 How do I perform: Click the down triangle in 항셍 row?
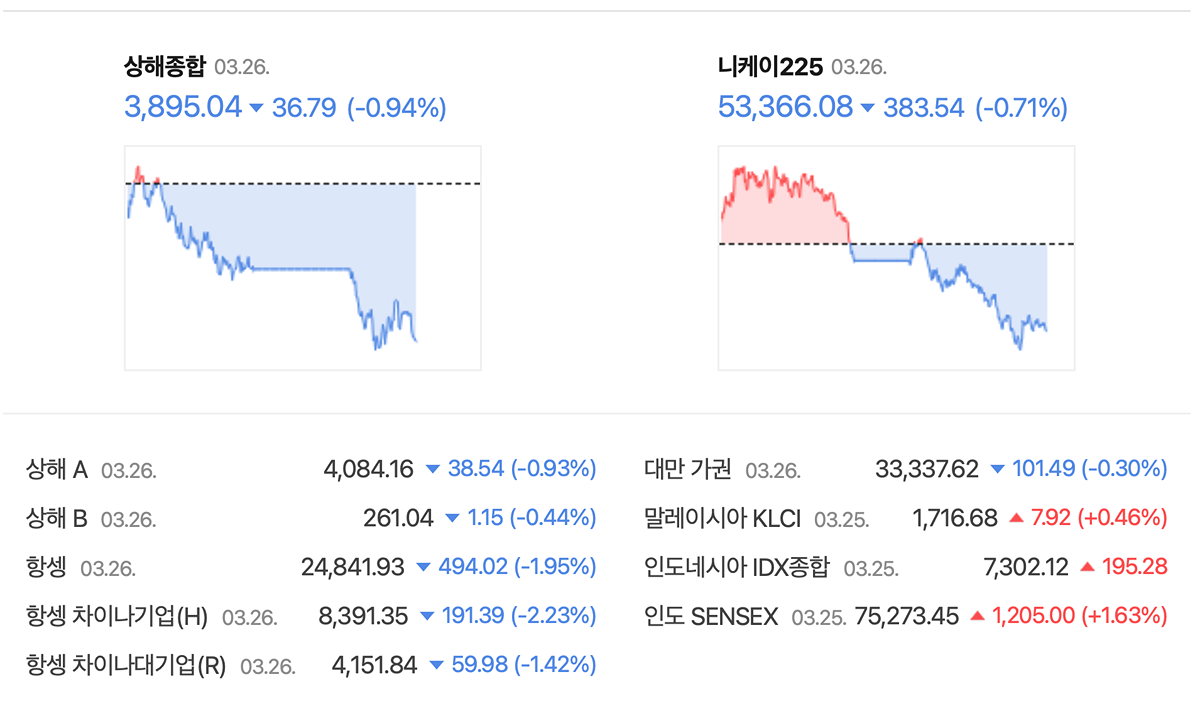click(x=423, y=567)
